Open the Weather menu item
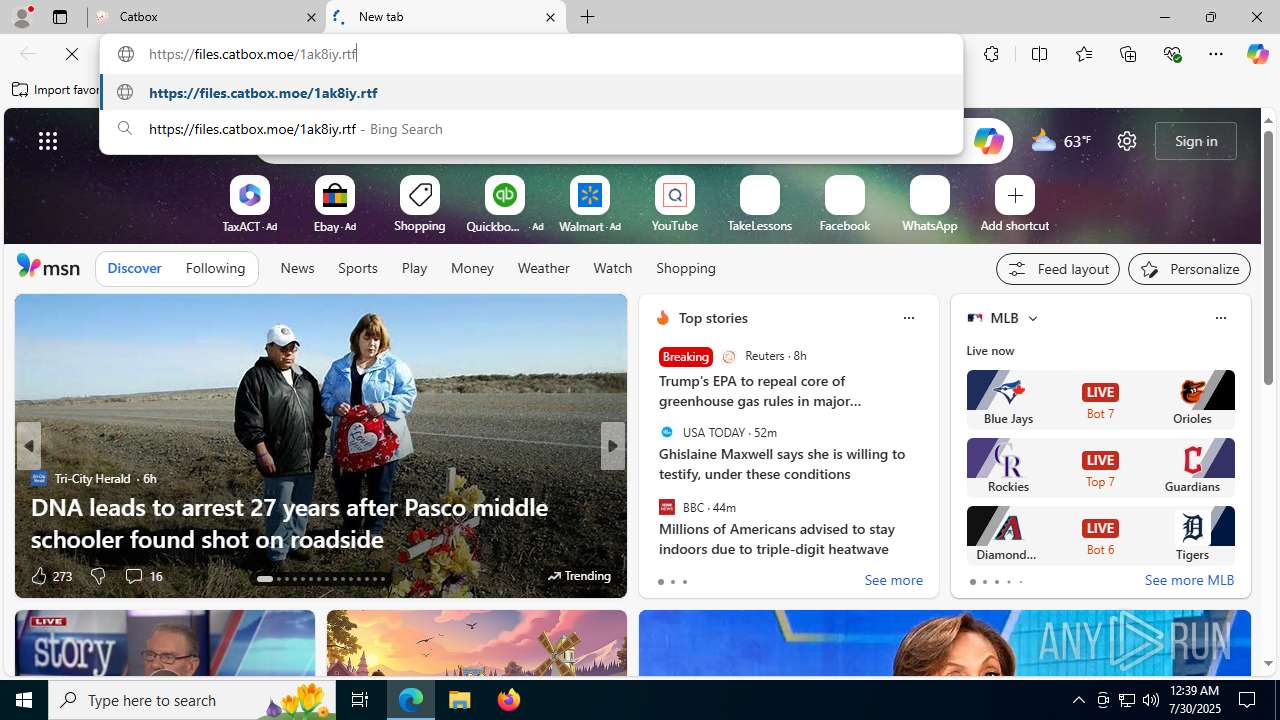This screenshot has height=720, width=1280. point(543,268)
